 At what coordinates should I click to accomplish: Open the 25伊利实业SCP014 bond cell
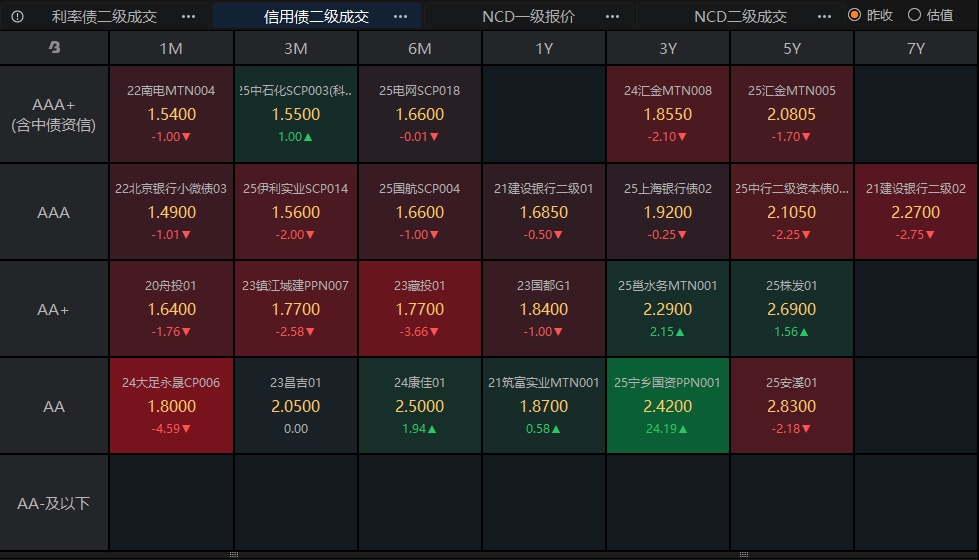pos(295,212)
